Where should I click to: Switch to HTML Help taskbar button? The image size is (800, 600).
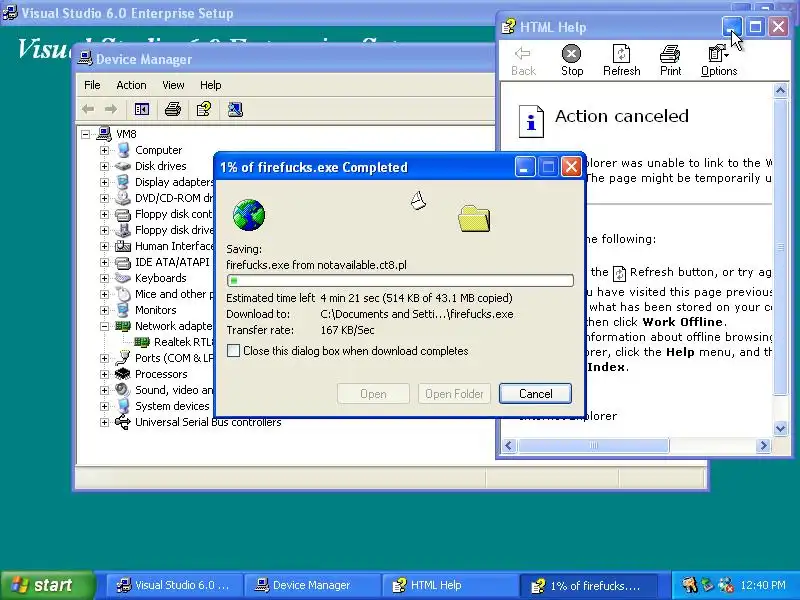pos(449,585)
